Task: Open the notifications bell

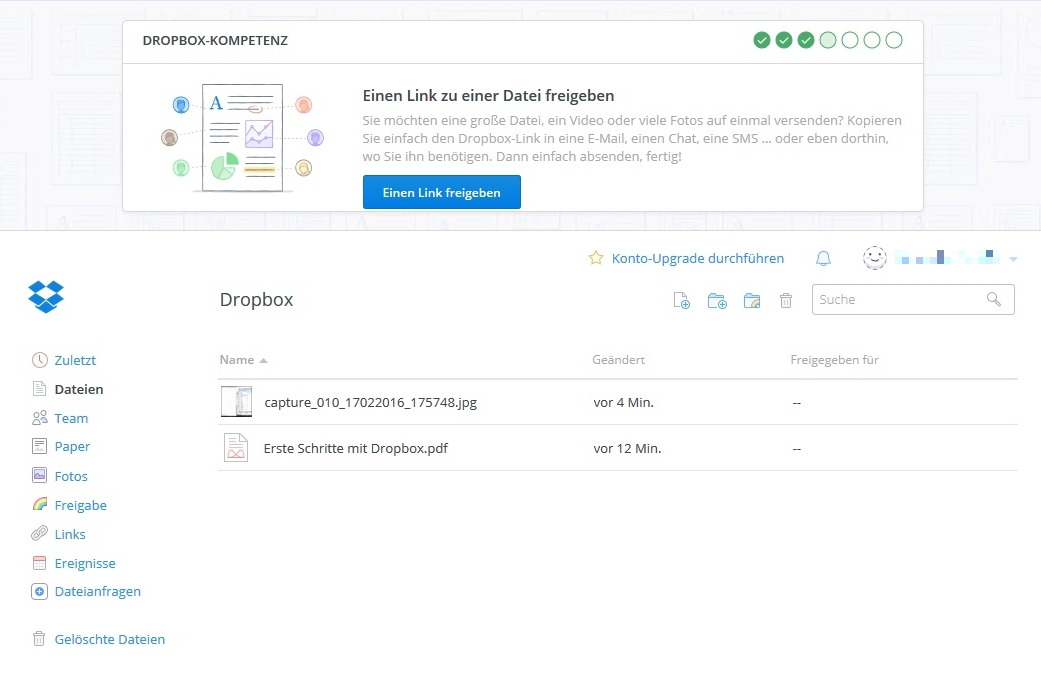Action: (x=823, y=259)
